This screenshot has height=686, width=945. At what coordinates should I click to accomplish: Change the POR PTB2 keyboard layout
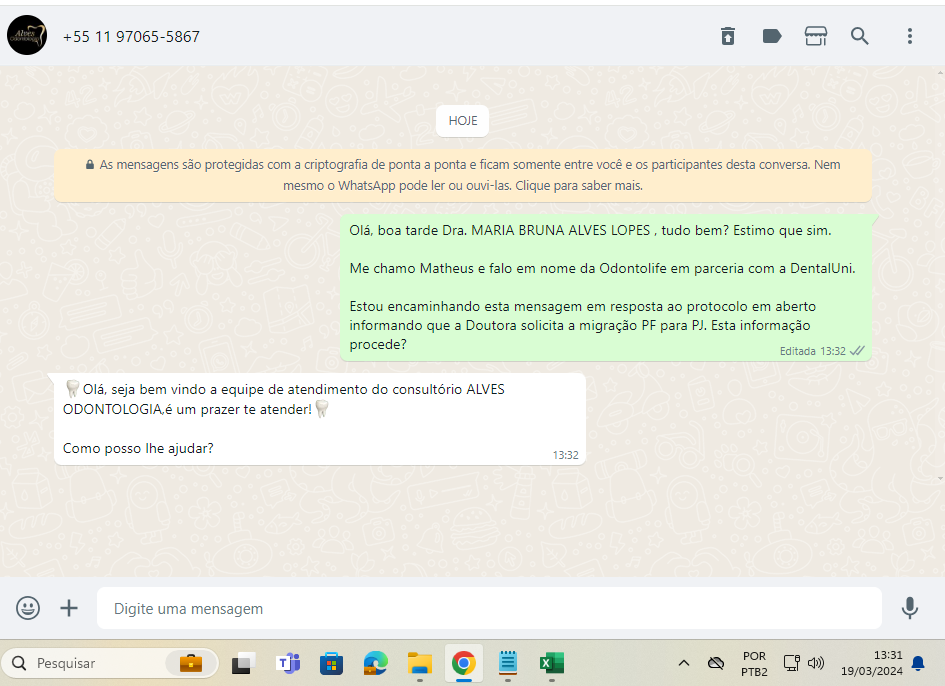click(x=754, y=663)
